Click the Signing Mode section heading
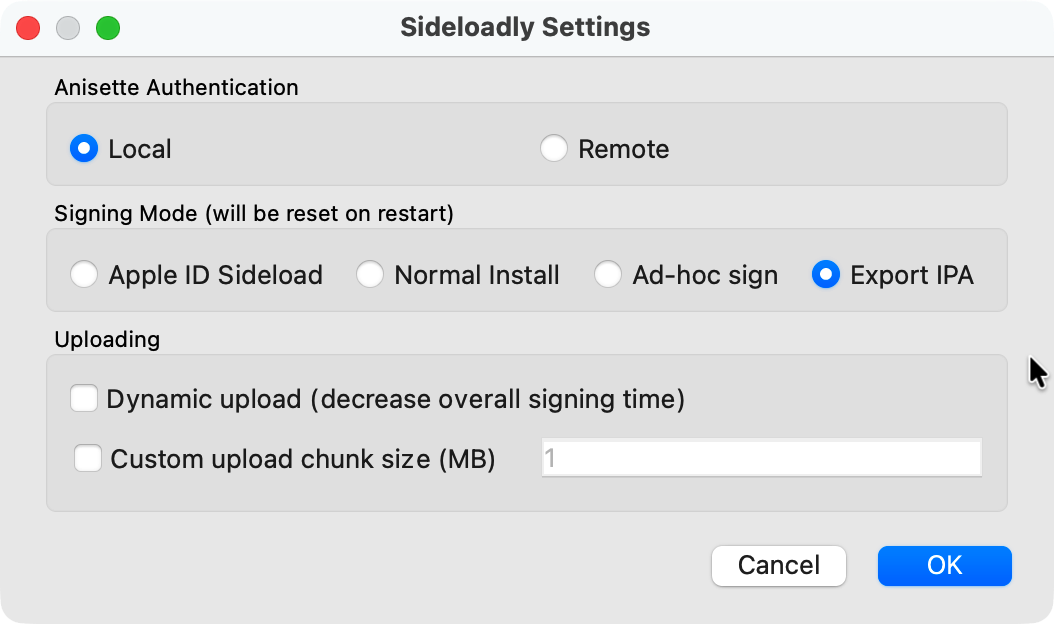 click(x=254, y=214)
